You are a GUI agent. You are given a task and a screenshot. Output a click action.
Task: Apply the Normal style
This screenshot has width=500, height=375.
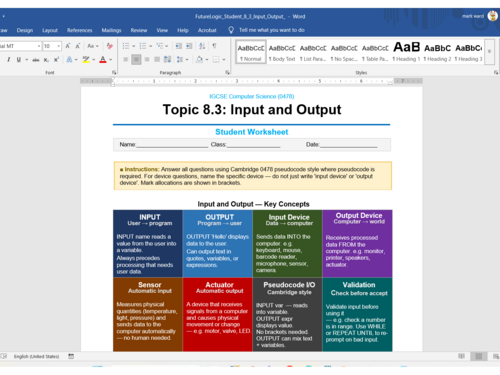click(251, 52)
